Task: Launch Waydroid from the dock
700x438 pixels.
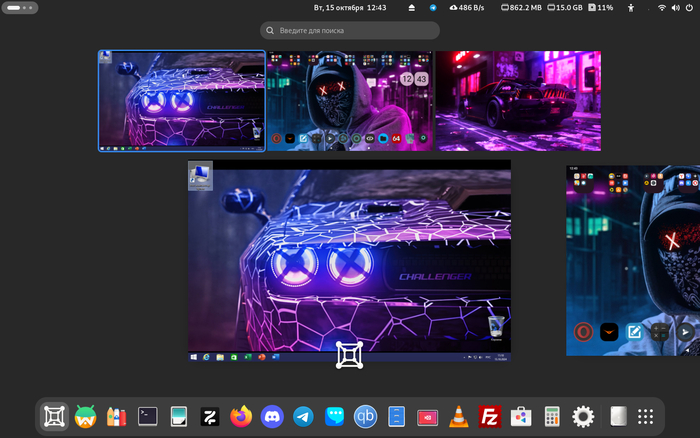Action: tap(85, 417)
